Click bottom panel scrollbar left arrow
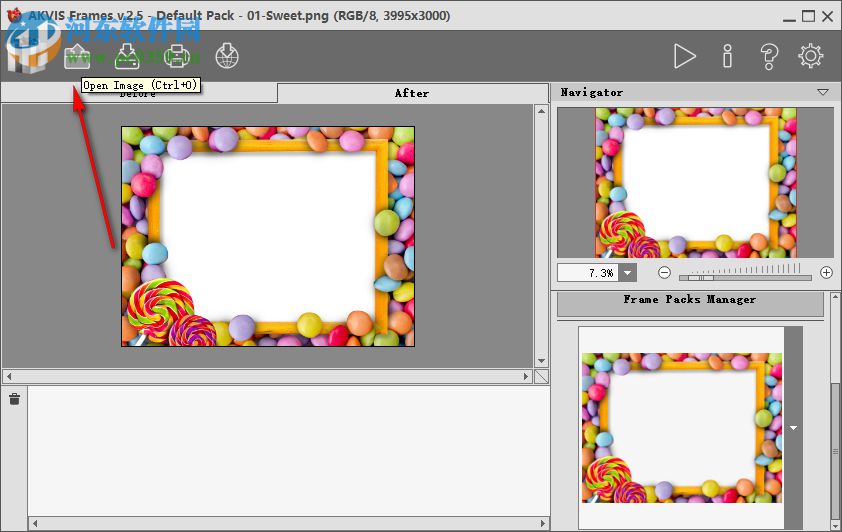 (x=35, y=523)
